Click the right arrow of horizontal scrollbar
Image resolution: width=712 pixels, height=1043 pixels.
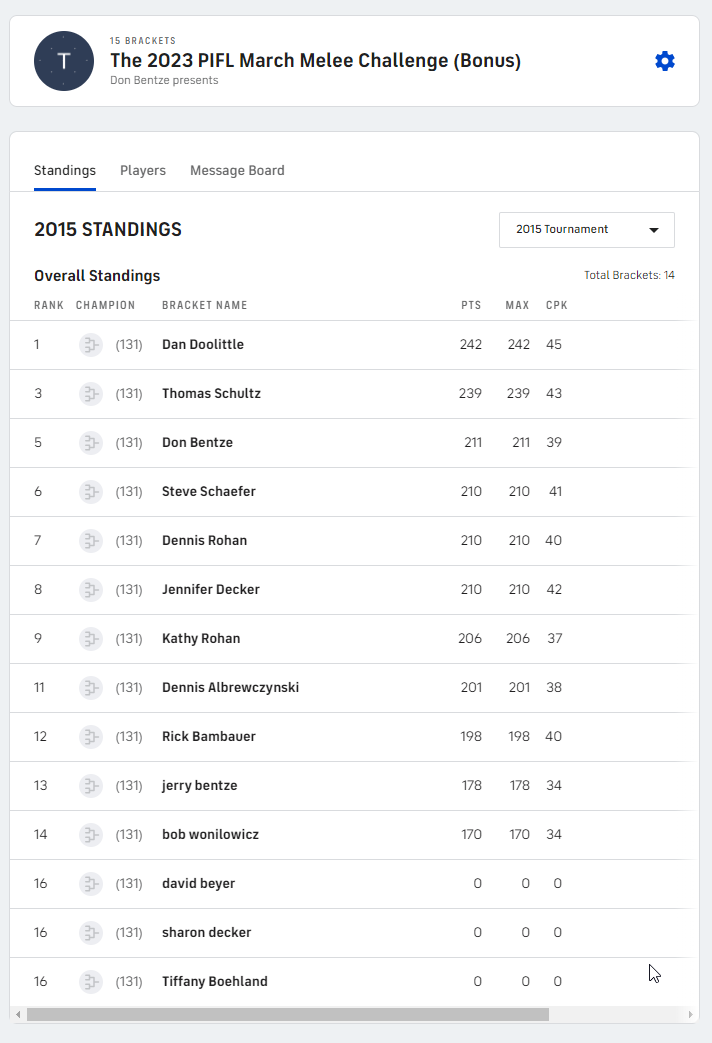click(692, 1014)
